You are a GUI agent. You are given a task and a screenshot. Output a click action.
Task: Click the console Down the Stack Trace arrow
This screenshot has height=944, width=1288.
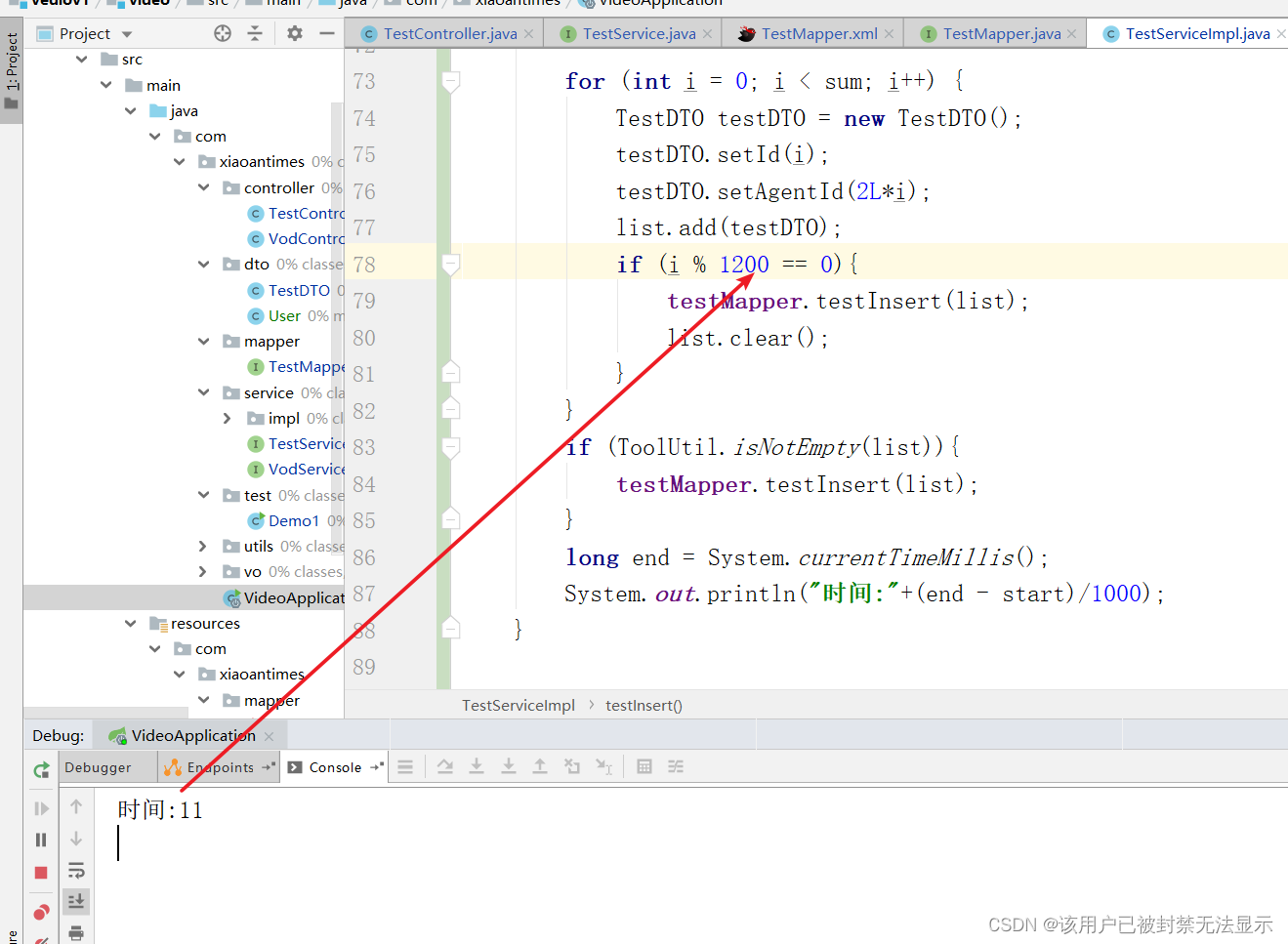(x=76, y=839)
